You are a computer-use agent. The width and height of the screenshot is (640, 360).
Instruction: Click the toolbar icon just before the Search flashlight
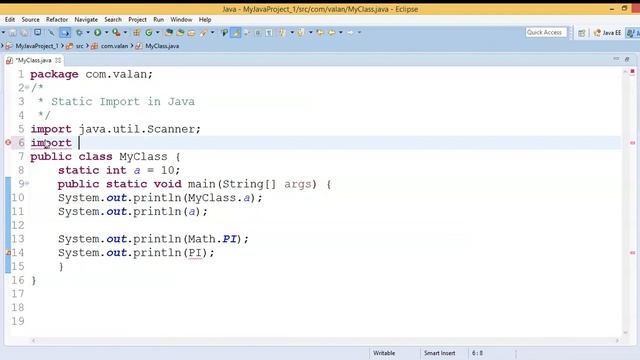[191, 33]
